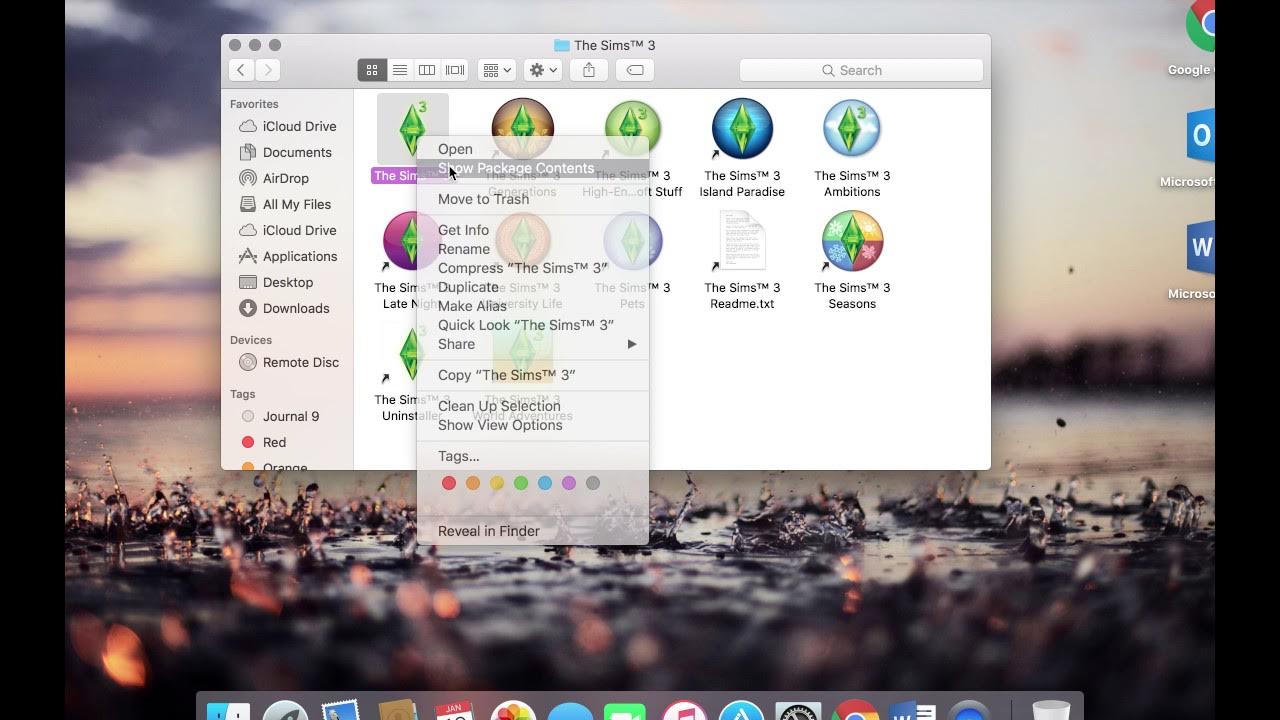
Task: Select The Sims 3 Island Paradise icon
Action: (742, 129)
